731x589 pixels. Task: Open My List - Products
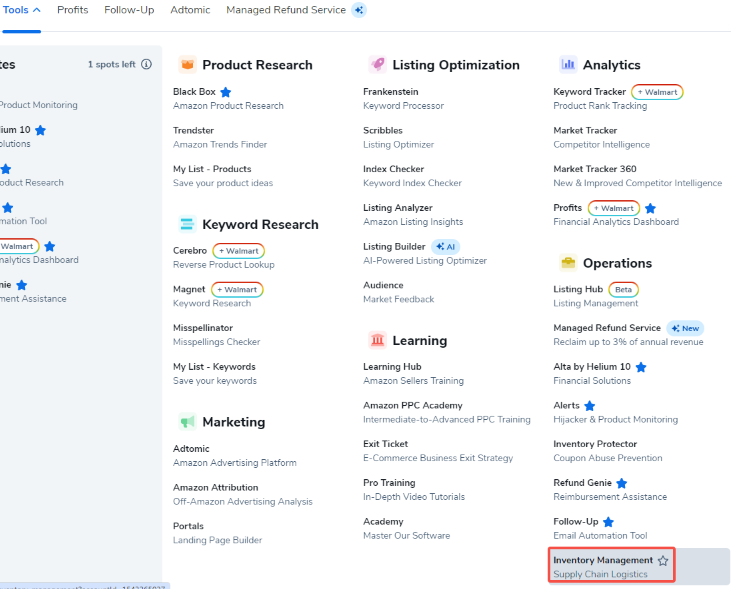coord(223,176)
